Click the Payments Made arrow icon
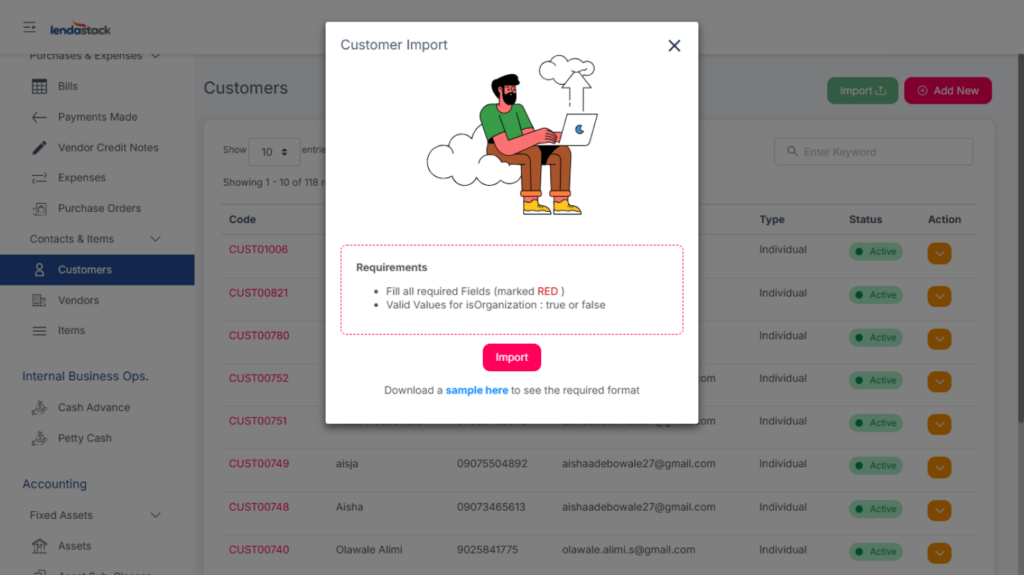Viewport: 1024px width, 575px height. [x=40, y=117]
